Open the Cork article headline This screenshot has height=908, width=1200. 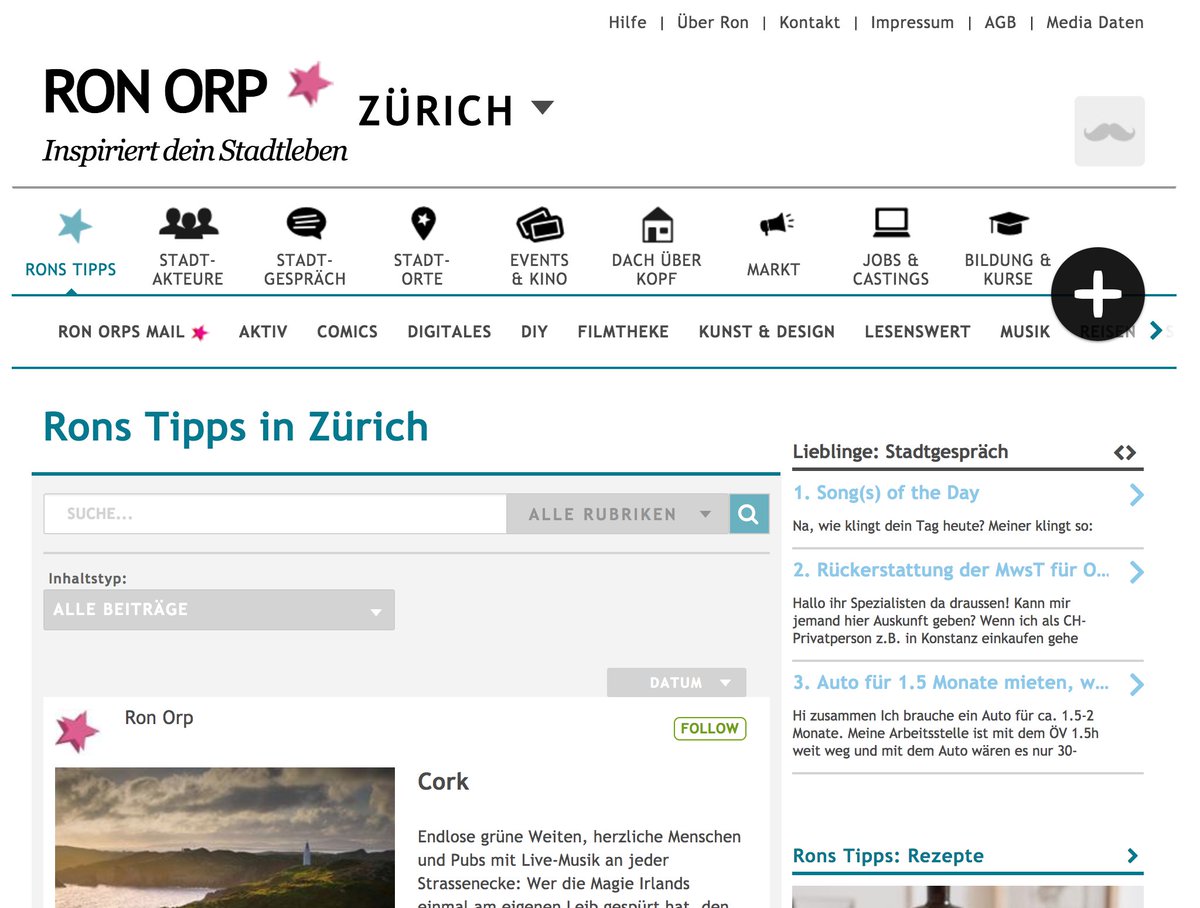443,782
